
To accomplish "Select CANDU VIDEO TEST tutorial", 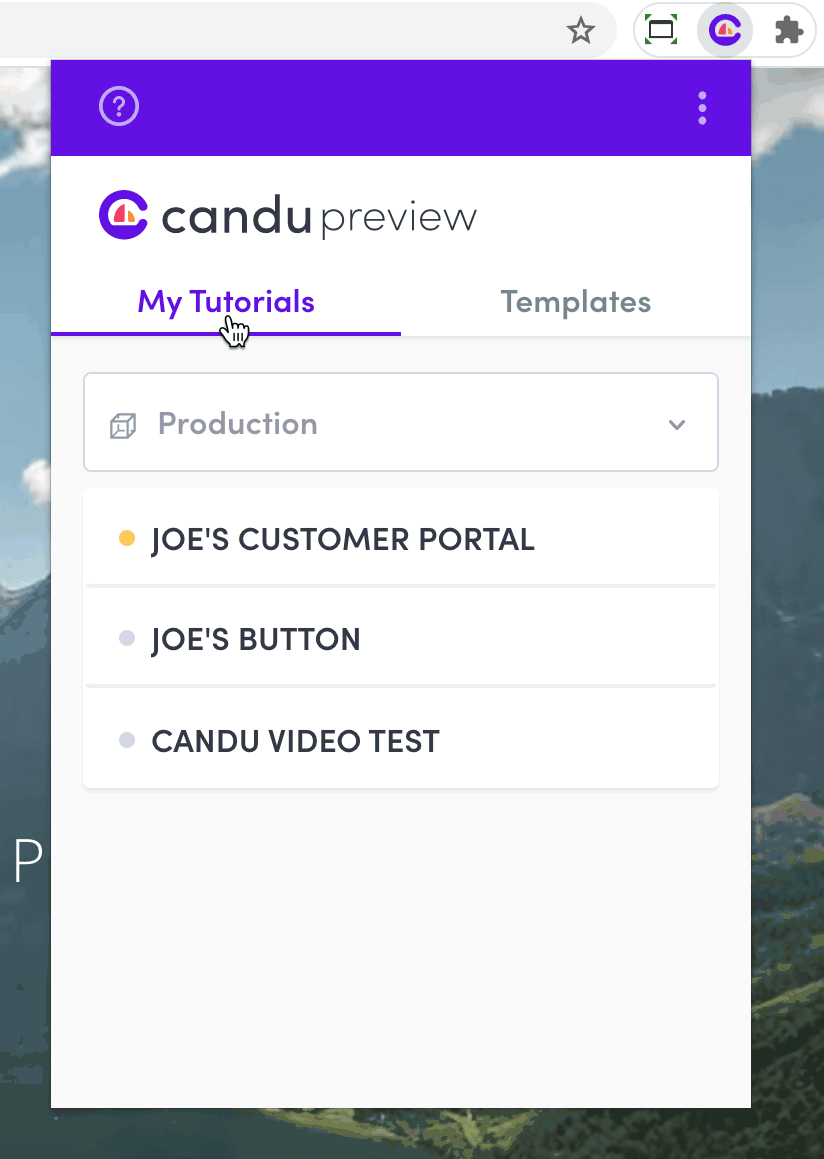I will coord(295,742).
